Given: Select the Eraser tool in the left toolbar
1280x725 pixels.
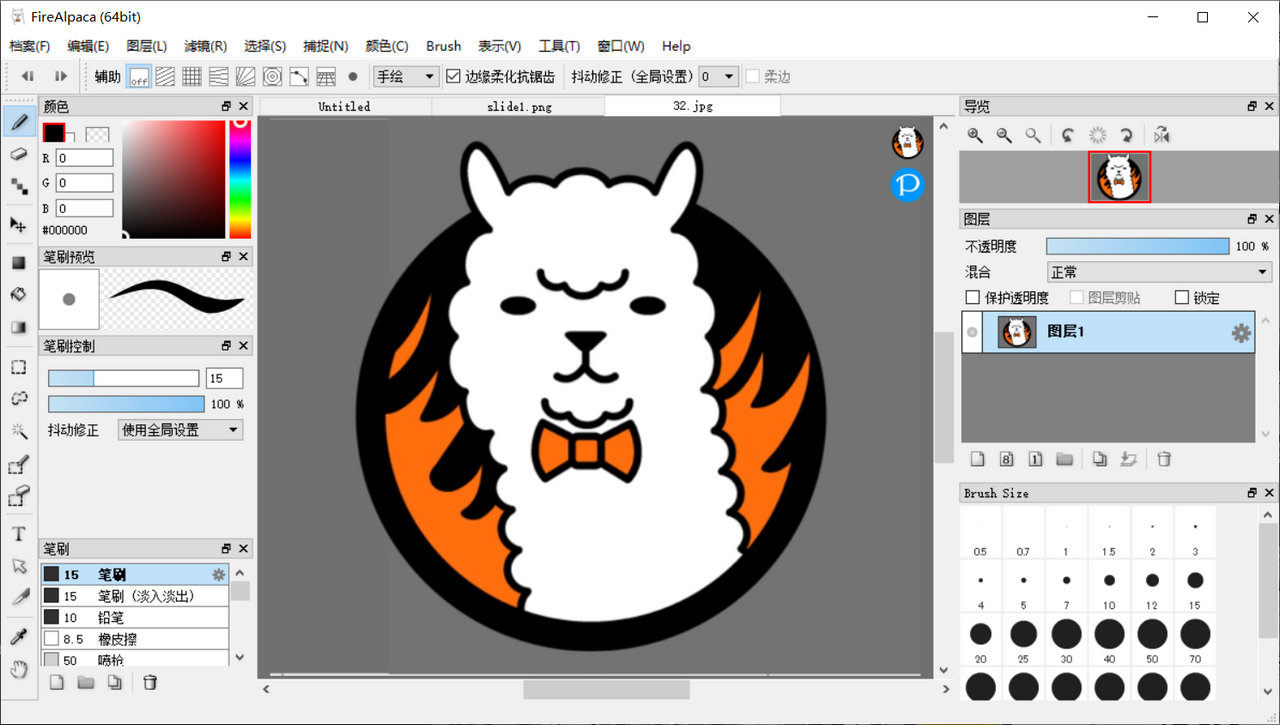Looking at the screenshot, I should [x=19, y=154].
